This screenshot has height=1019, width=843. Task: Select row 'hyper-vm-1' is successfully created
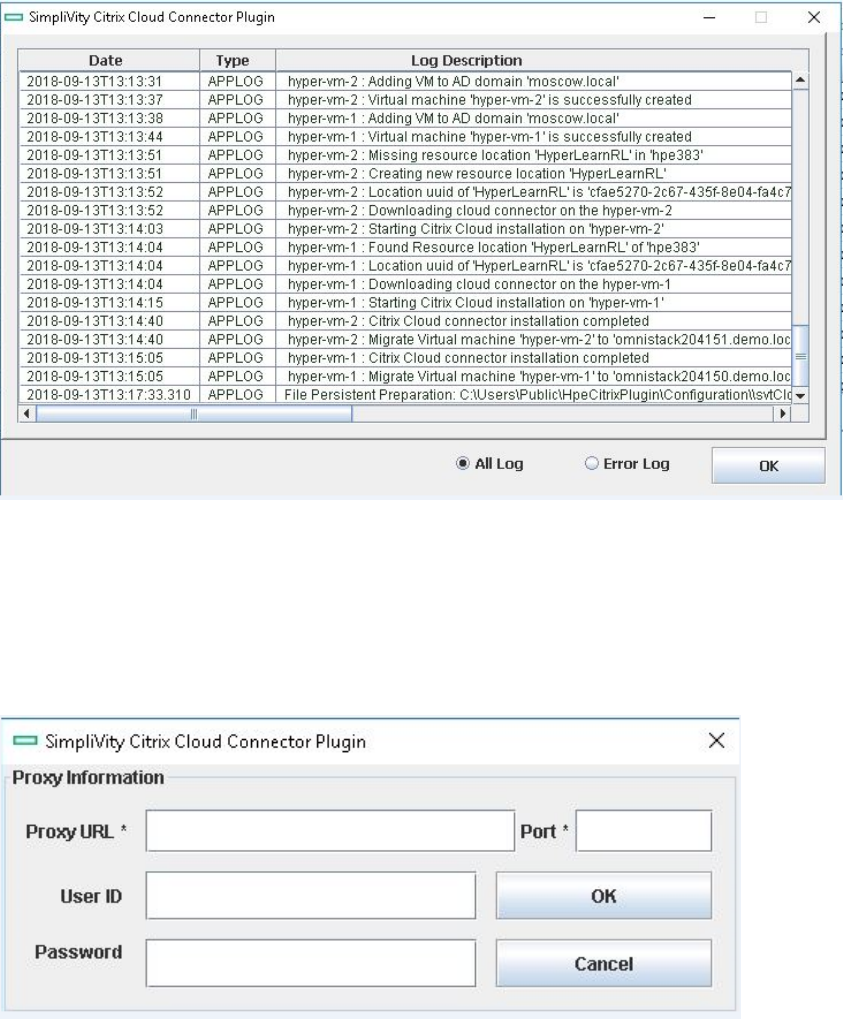pyautogui.click(x=405, y=136)
